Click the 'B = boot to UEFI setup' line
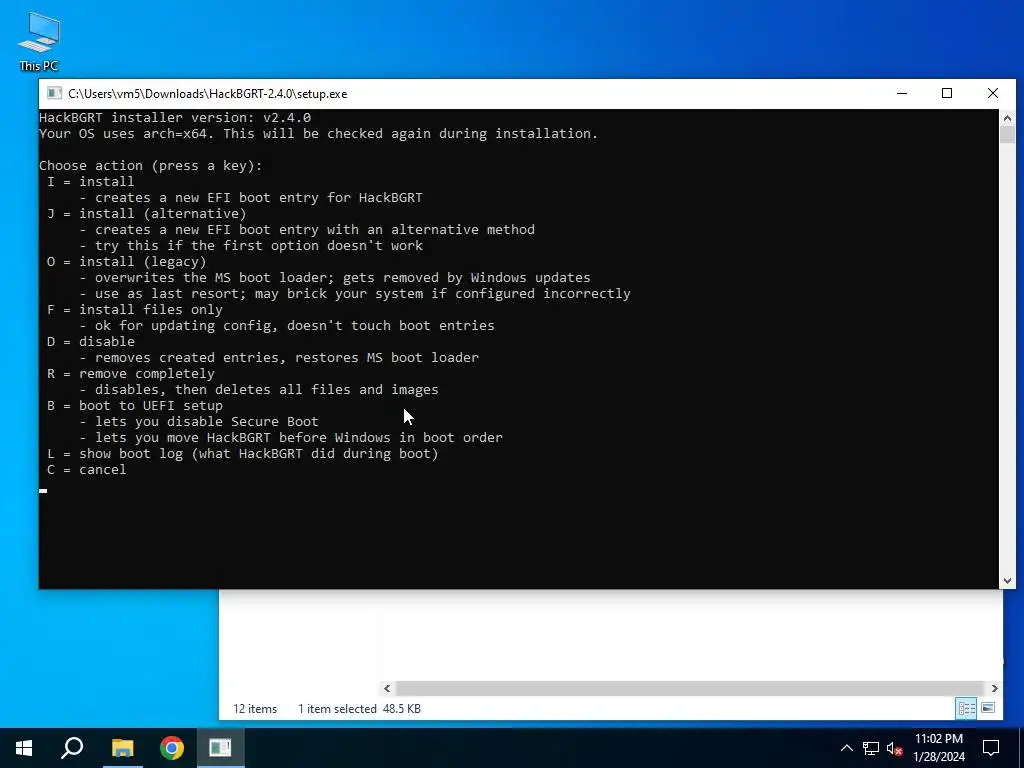 [x=135, y=406]
